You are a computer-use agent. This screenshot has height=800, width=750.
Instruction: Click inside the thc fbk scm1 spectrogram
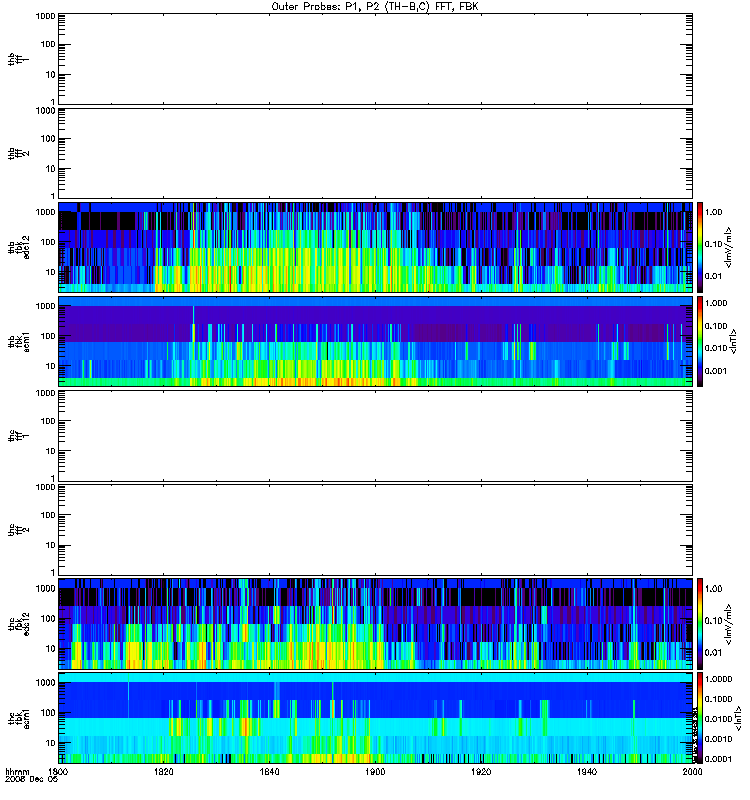[375, 718]
